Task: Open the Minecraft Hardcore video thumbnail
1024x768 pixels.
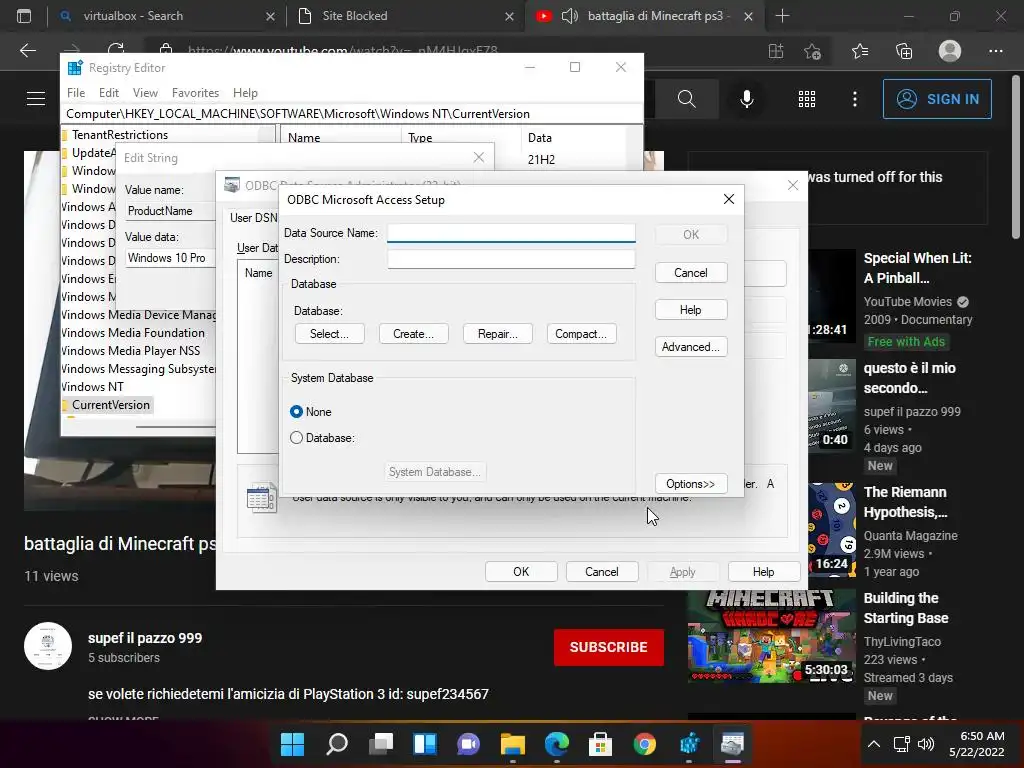Action: tap(771, 635)
